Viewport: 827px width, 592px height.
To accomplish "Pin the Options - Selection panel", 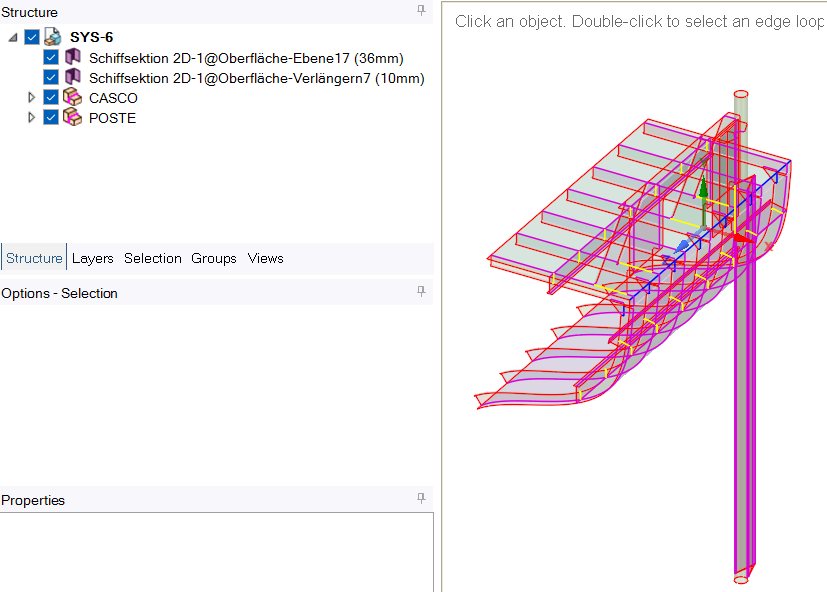I will coord(421,291).
